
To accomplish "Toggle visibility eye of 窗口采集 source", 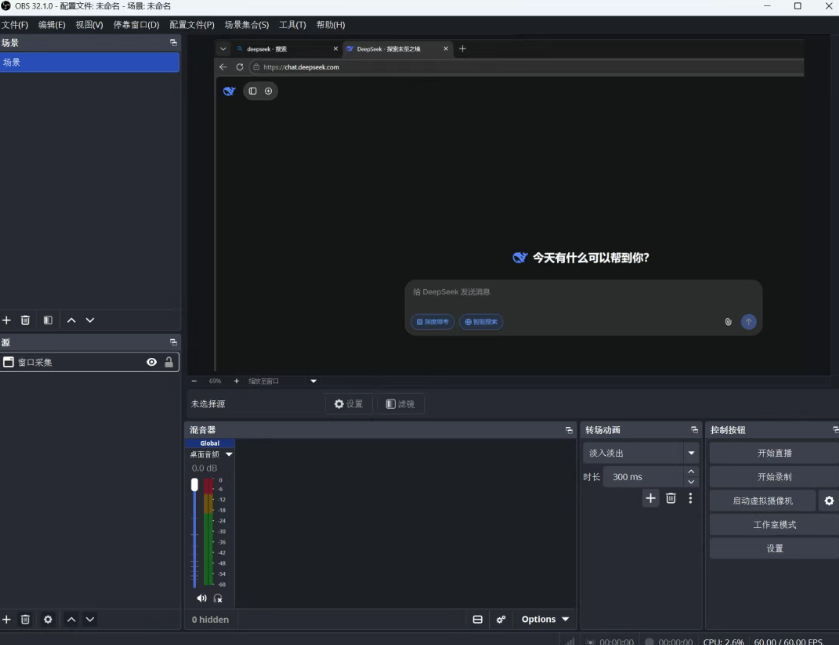I will (152, 362).
